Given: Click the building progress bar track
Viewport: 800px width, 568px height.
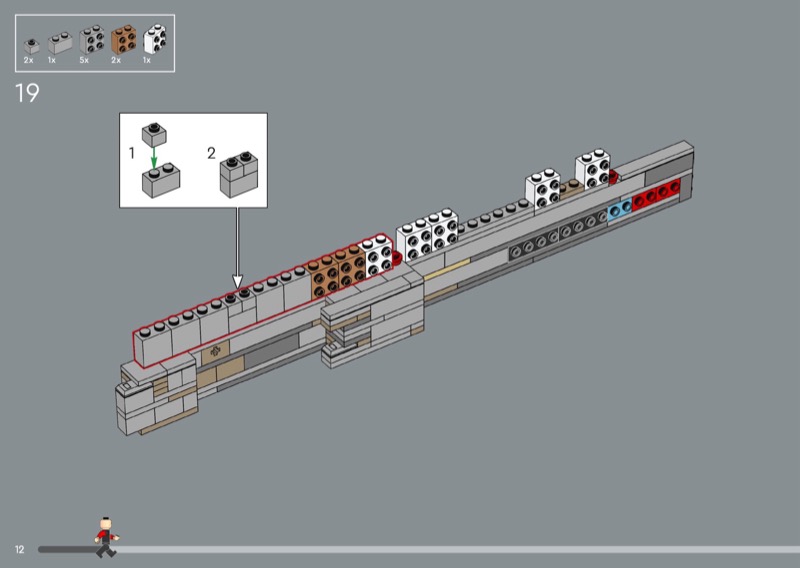Looking at the screenshot, I should click(450, 549).
